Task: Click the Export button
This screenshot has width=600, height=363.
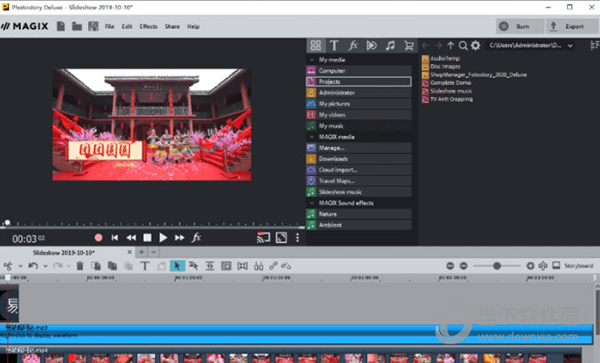Action: coord(572,26)
